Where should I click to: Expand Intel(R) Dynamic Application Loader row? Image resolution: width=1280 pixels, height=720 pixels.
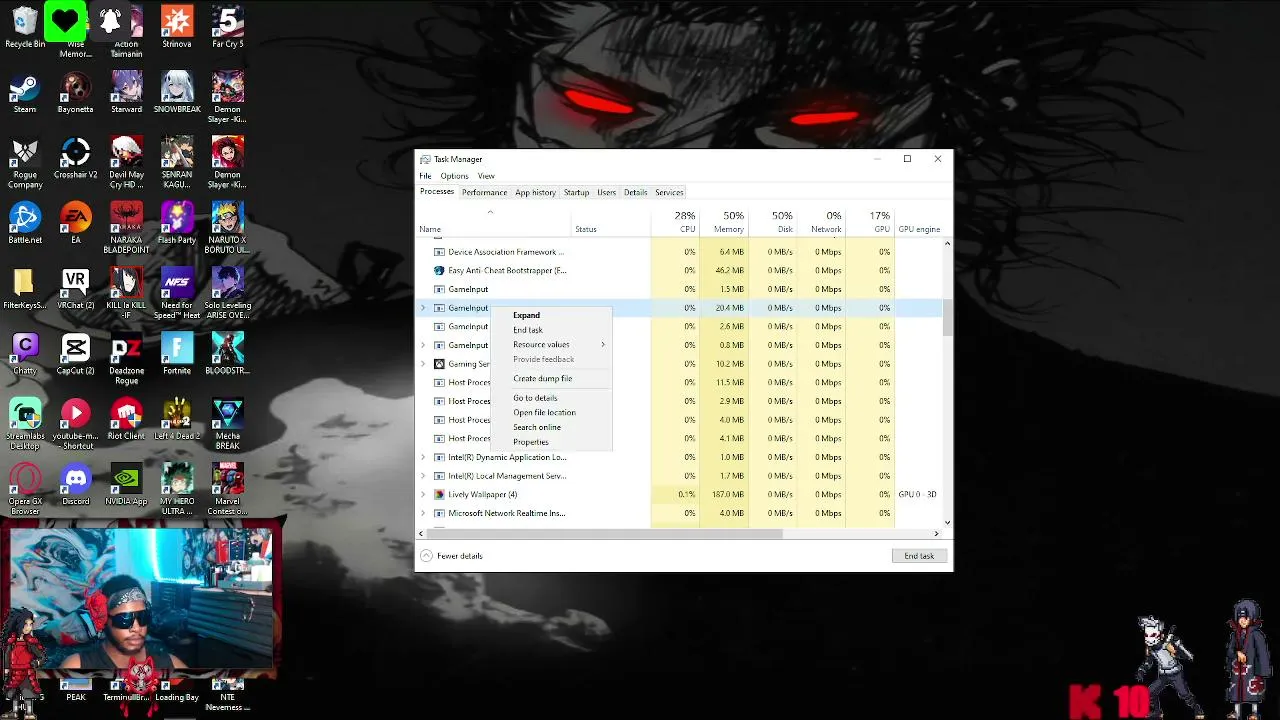[x=423, y=457]
